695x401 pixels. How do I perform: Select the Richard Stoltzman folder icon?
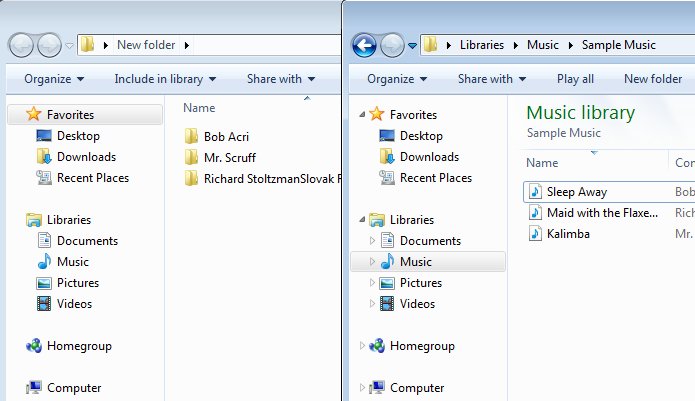[x=191, y=179]
